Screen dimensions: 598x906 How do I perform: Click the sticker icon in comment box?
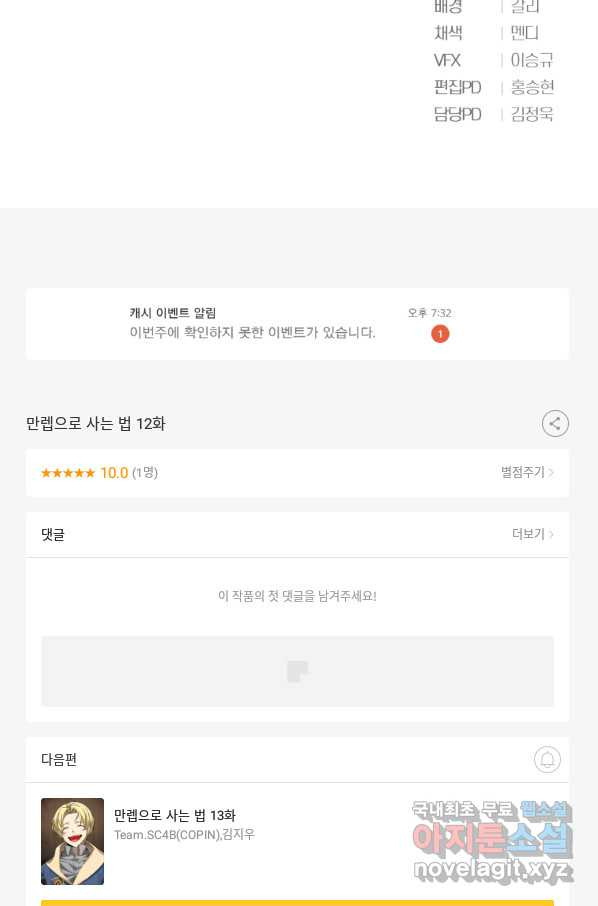pyautogui.click(x=298, y=671)
